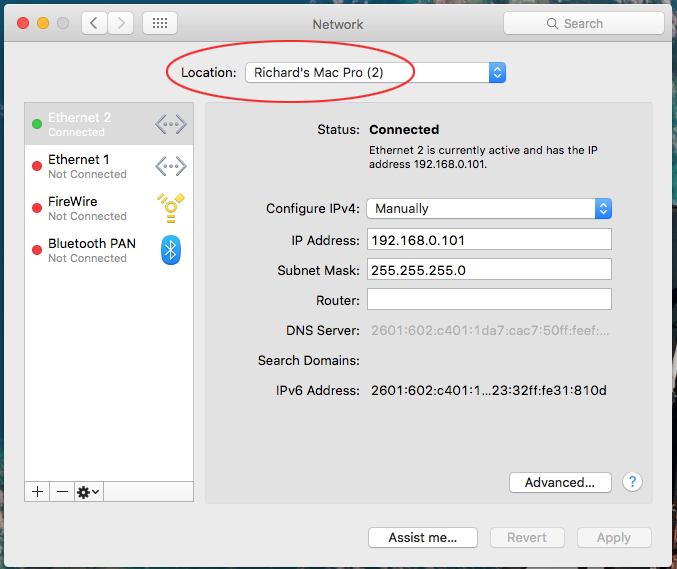677x569 pixels.
Task: Click the magnifying glass search icon
Action: point(552,23)
